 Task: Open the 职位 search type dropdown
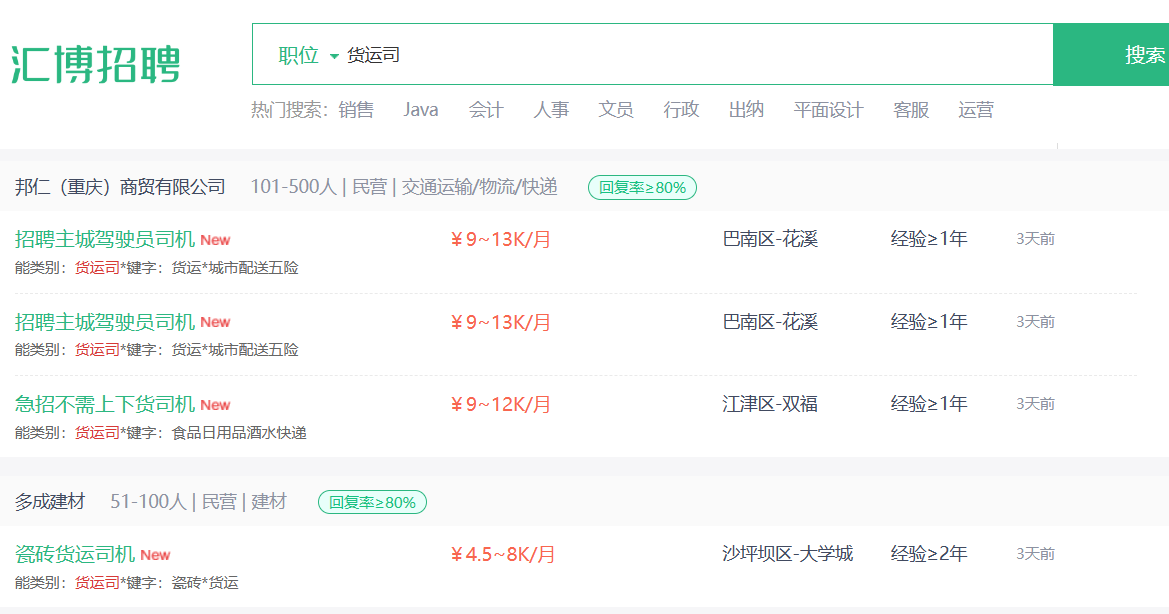click(308, 55)
